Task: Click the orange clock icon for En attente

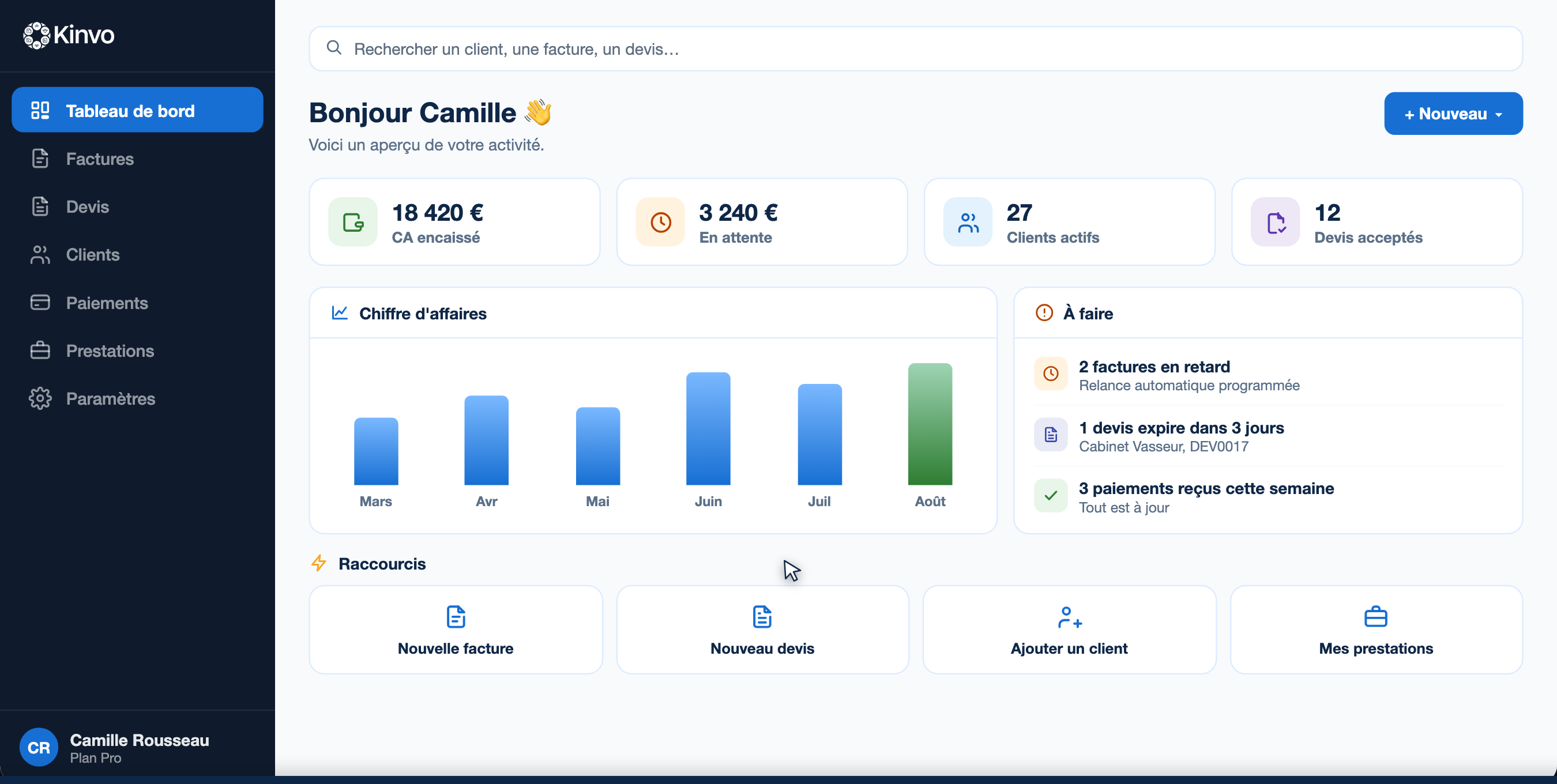Action: (660, 222)
